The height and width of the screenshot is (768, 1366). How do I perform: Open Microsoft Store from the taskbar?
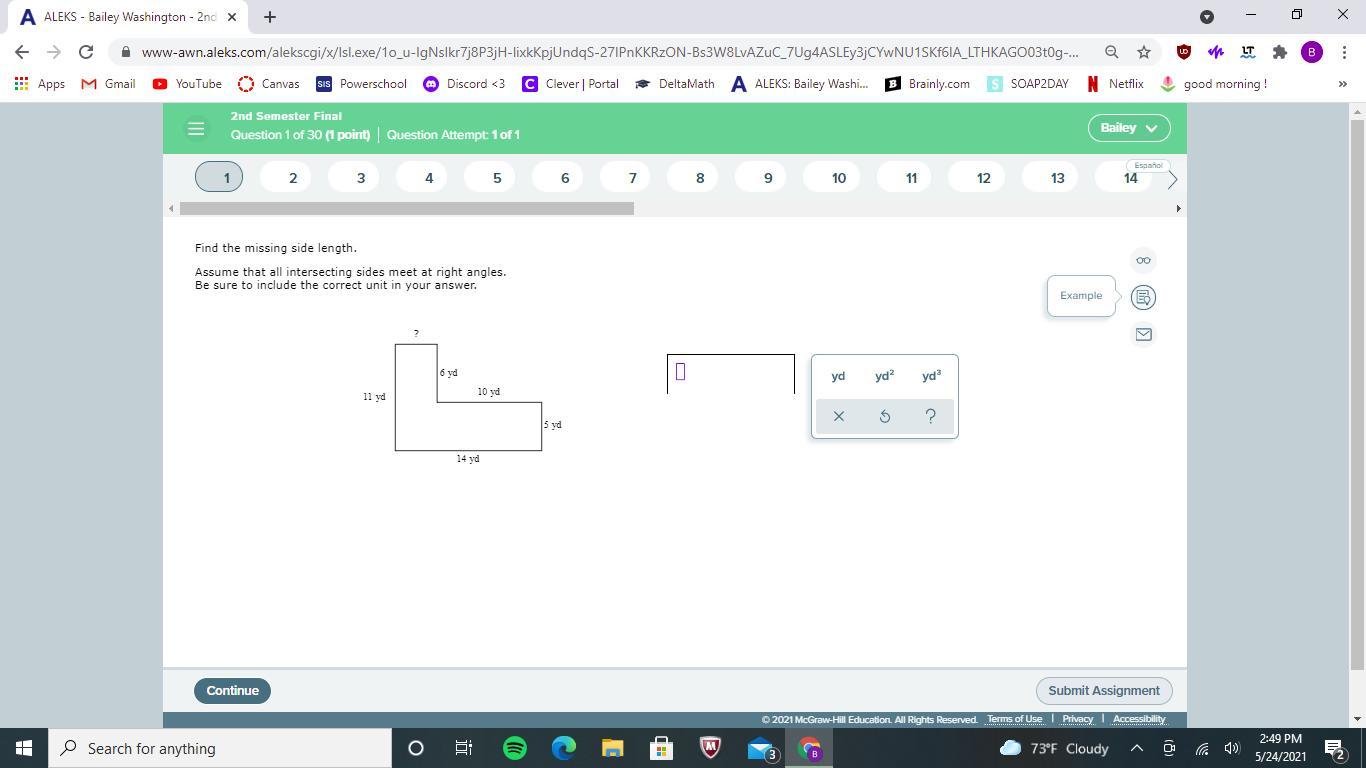point(661,748)
